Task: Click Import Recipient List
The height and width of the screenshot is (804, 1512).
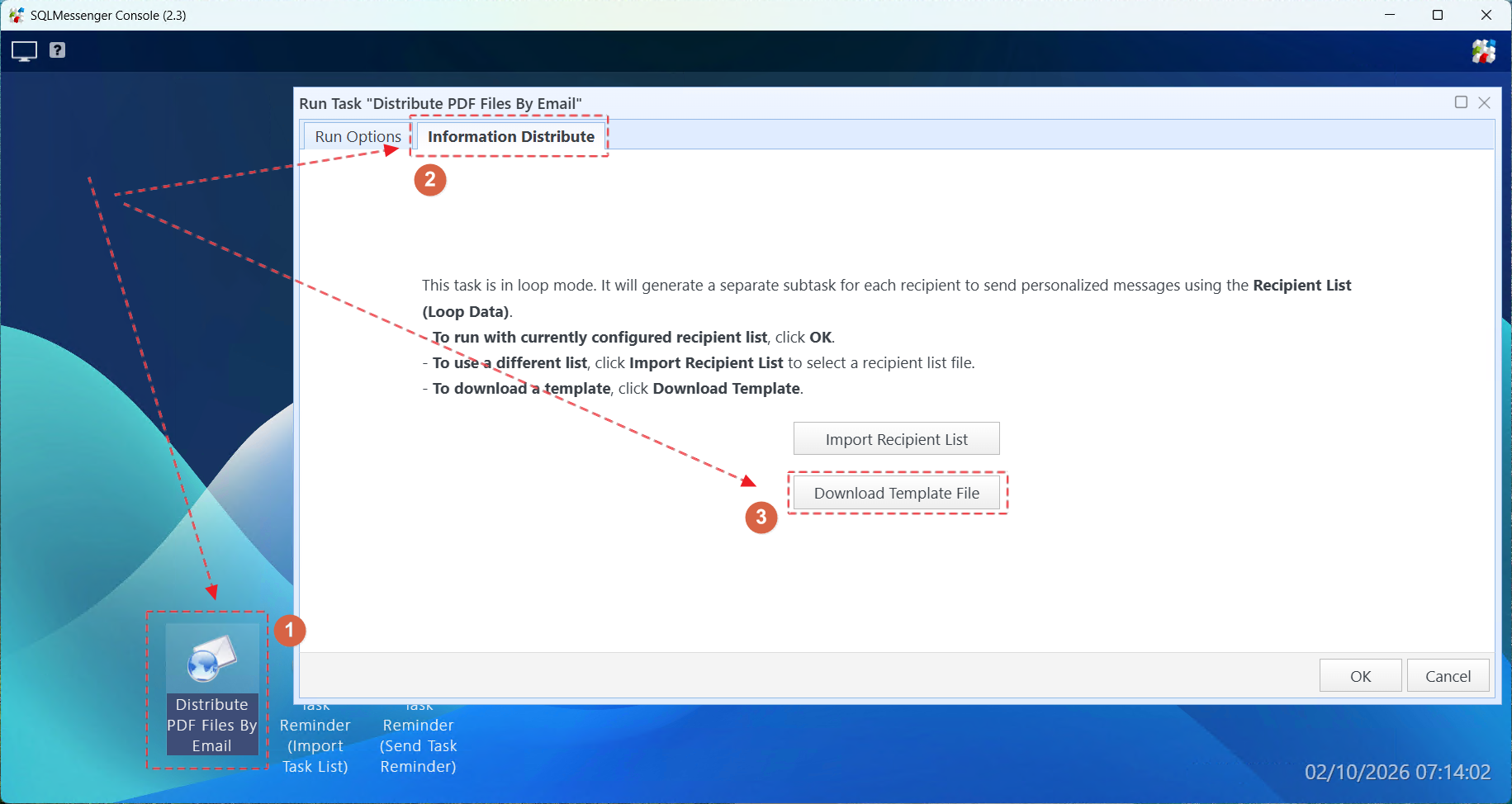Action: click(896, 438)
